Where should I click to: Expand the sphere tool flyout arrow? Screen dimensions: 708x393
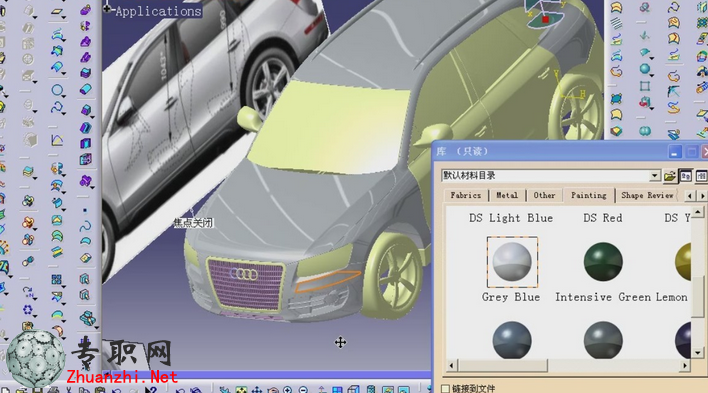652,75
